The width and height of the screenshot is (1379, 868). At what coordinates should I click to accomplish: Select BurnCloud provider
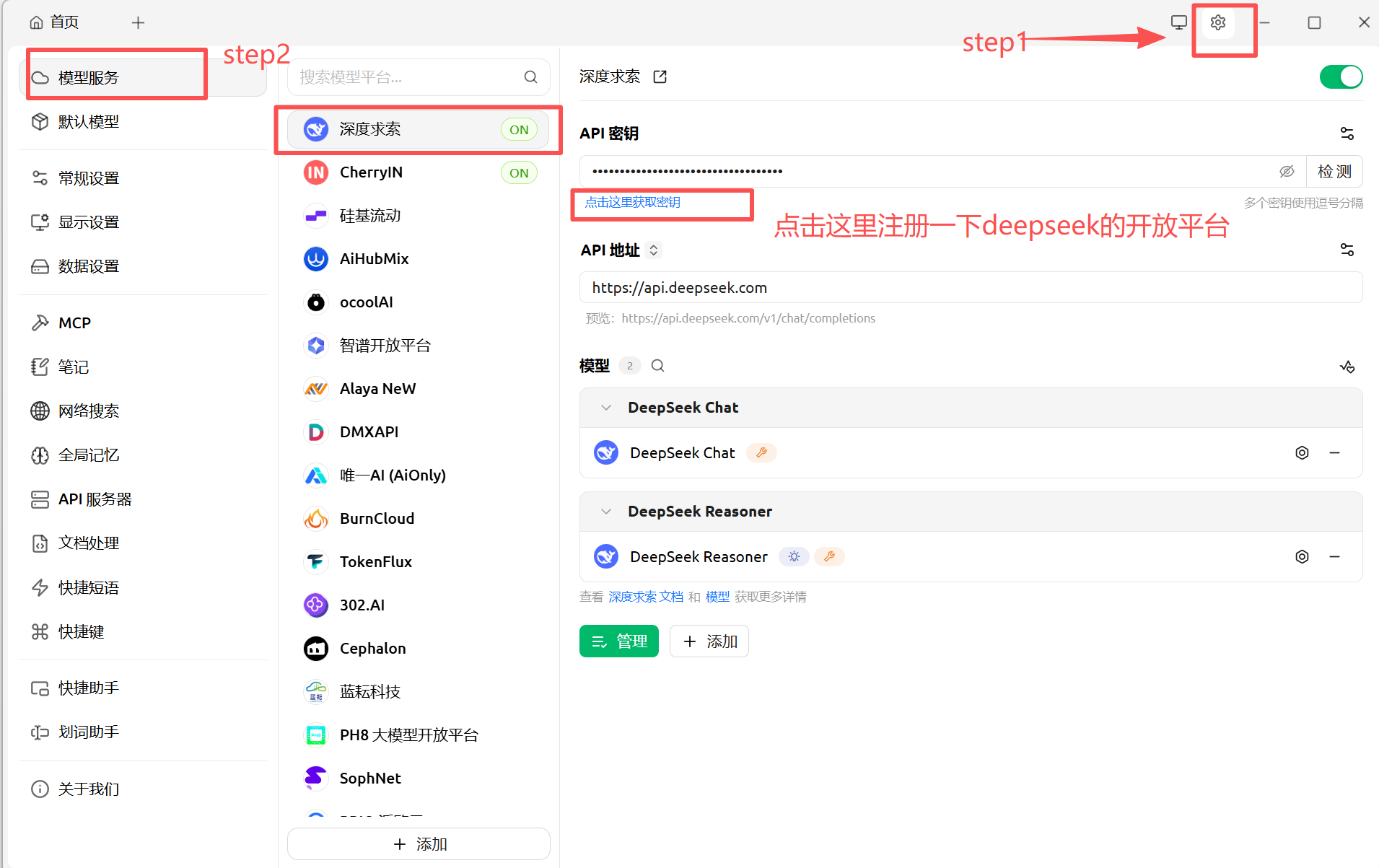coord(419,519)
